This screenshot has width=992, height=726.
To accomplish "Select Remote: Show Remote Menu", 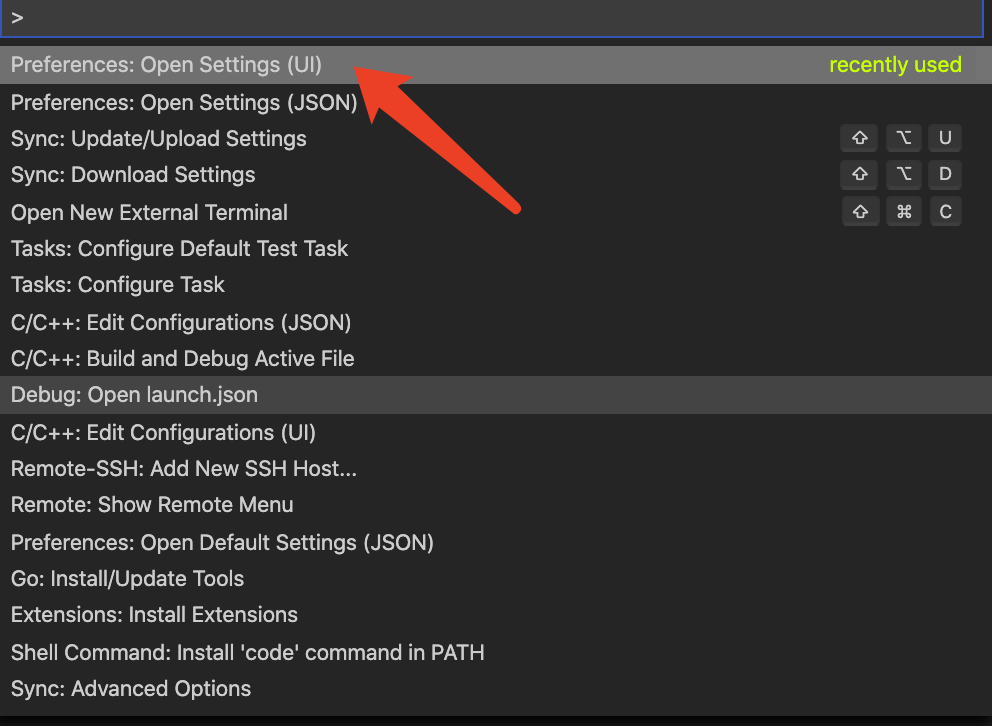I will (496, 505).
